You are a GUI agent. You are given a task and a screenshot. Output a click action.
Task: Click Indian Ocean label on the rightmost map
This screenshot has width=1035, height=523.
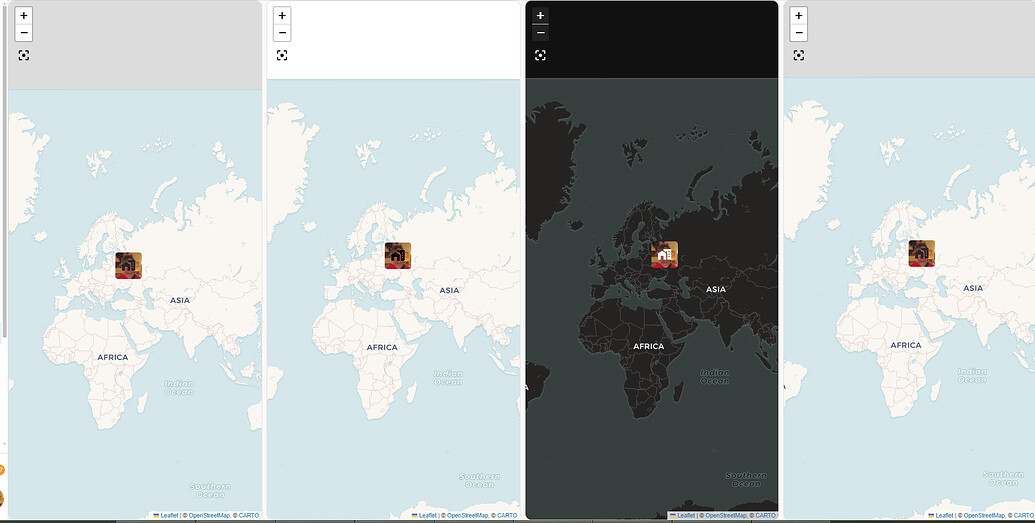tap(972, 376)
